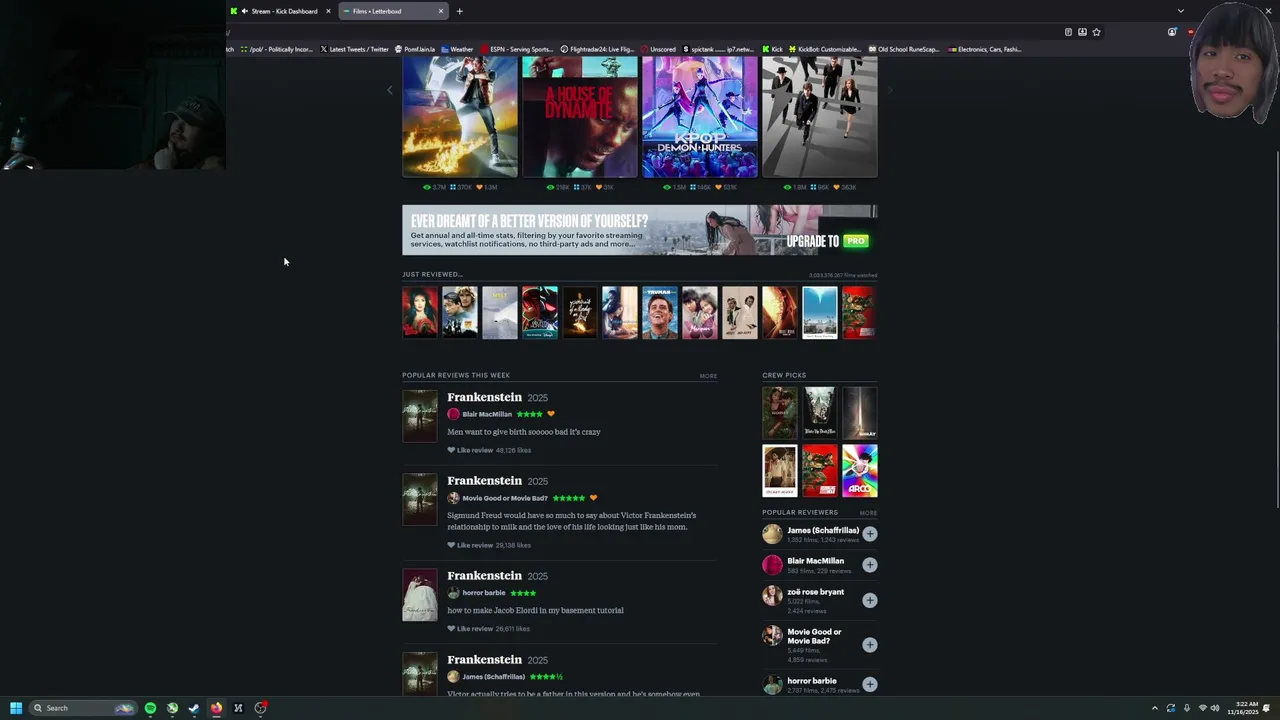Open KickBot: Customizable bookmark

[x=824, y=49]
